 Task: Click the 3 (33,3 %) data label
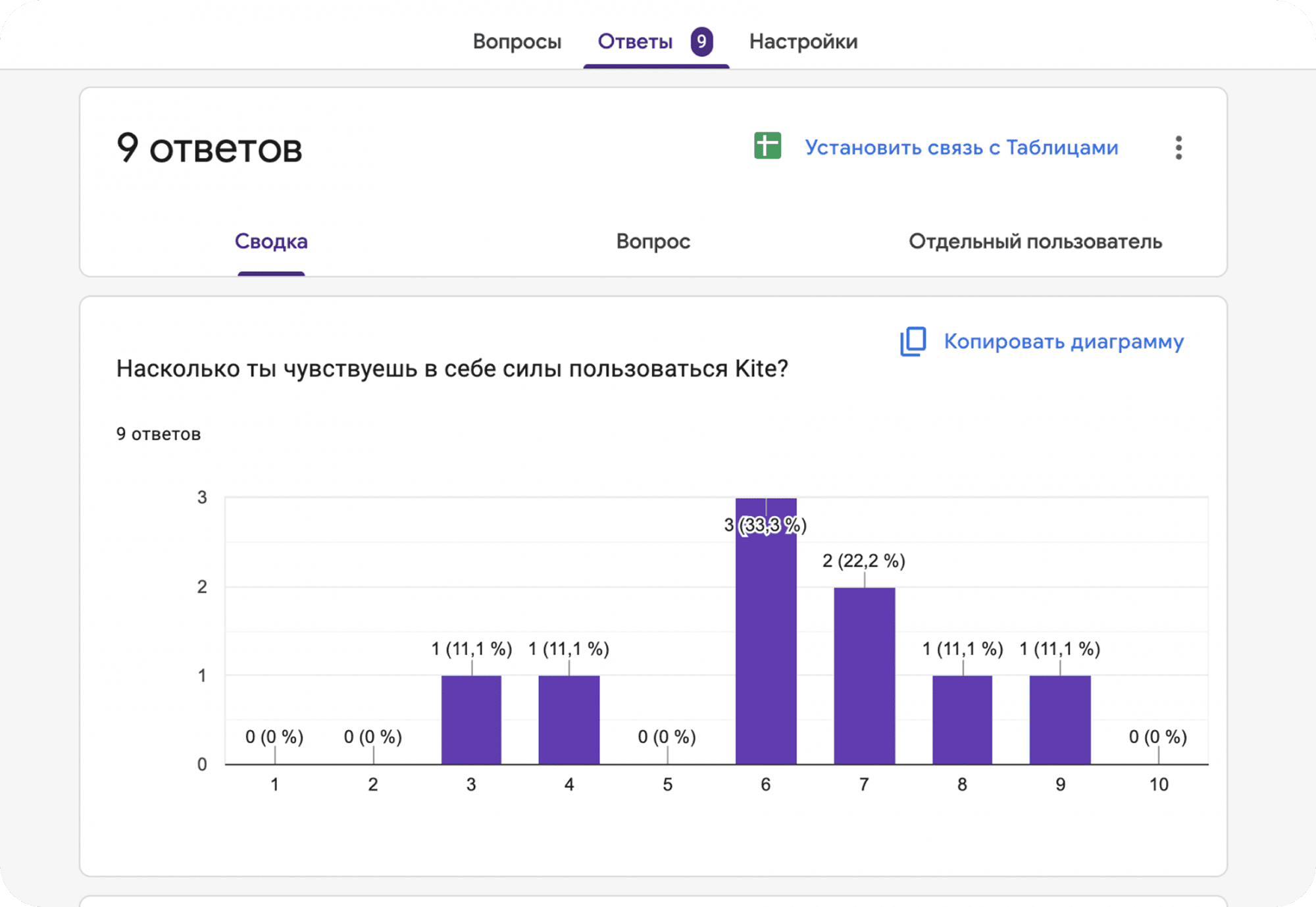pos(765,525)
